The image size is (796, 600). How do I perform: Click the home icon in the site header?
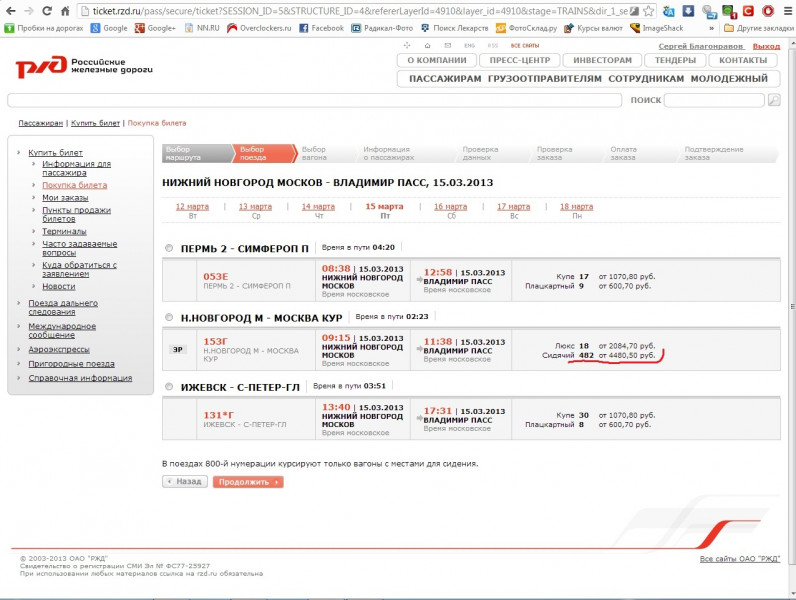click(x=427, y=46)
